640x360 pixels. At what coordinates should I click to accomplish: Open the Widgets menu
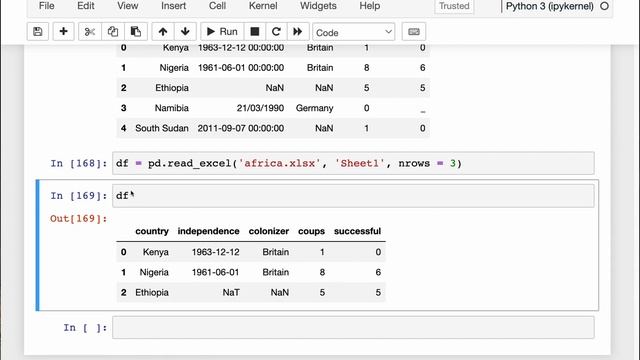coord(318,6)
